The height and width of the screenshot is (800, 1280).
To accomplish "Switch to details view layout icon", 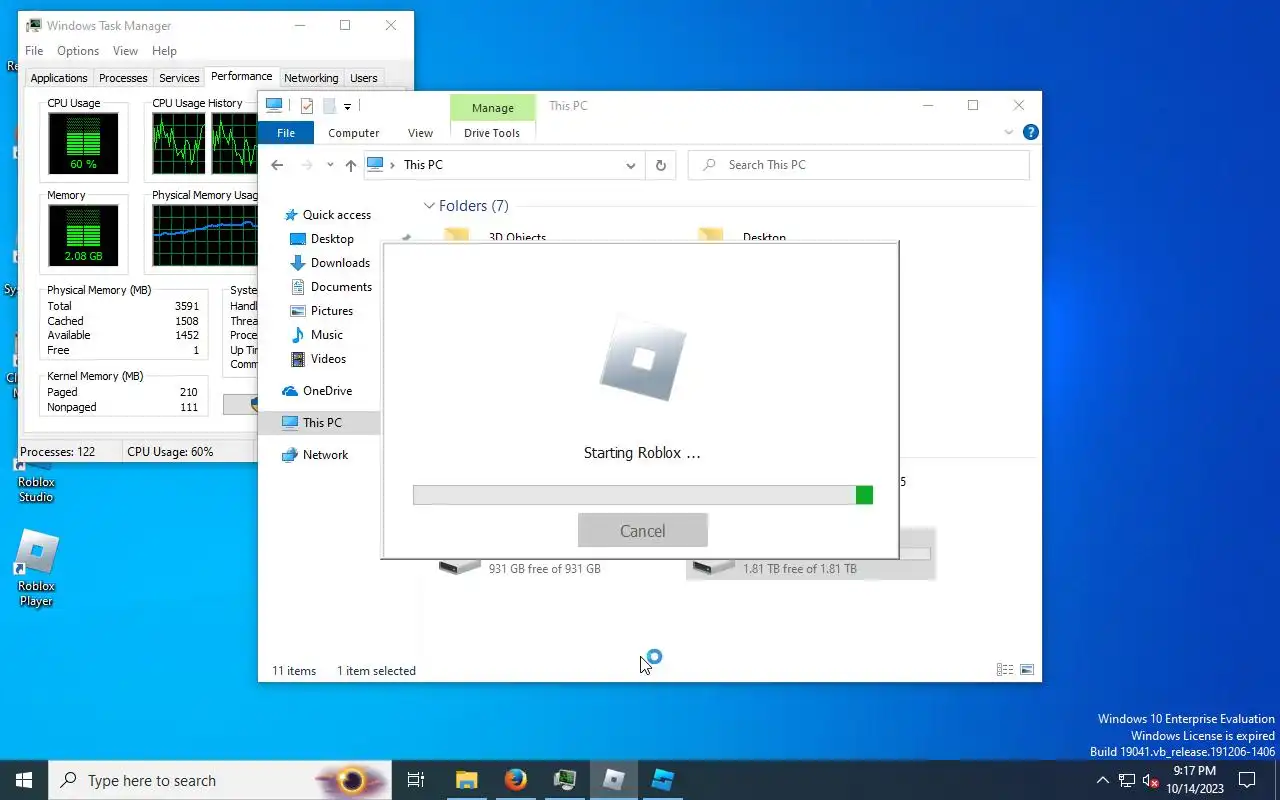I will [x=1004, y=670].
